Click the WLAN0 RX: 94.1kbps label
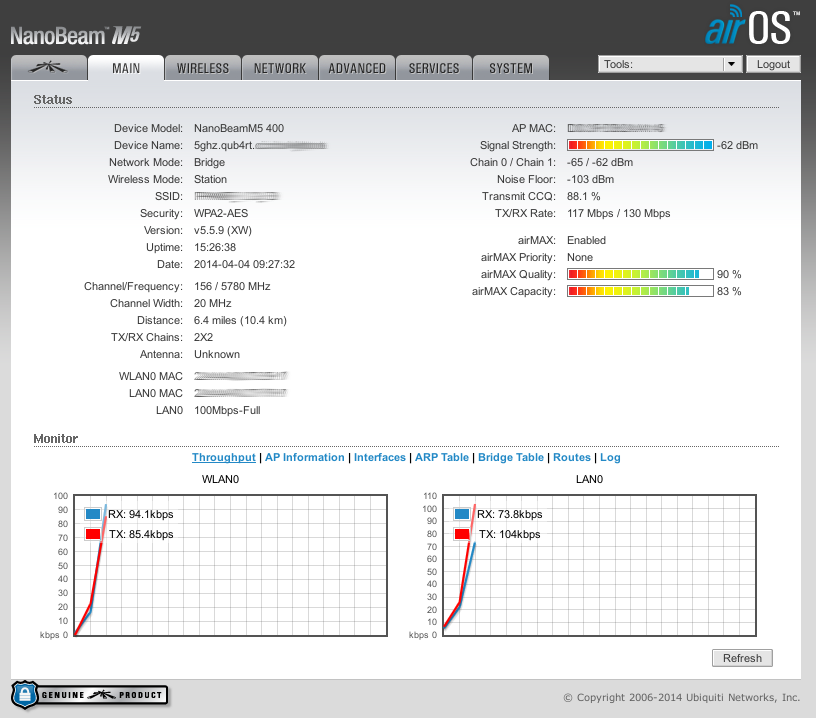This screenshot has width=816, height=718. 141,514
